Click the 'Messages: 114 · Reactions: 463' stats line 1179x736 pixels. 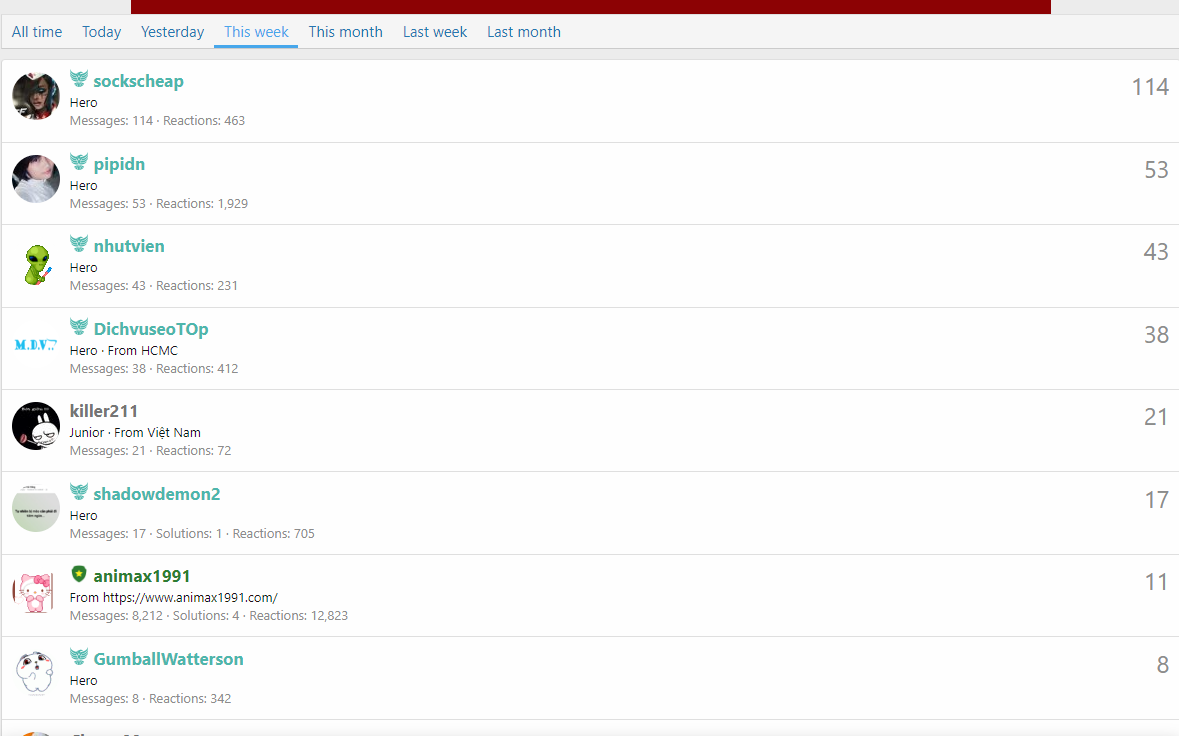[x=157, y=120]
